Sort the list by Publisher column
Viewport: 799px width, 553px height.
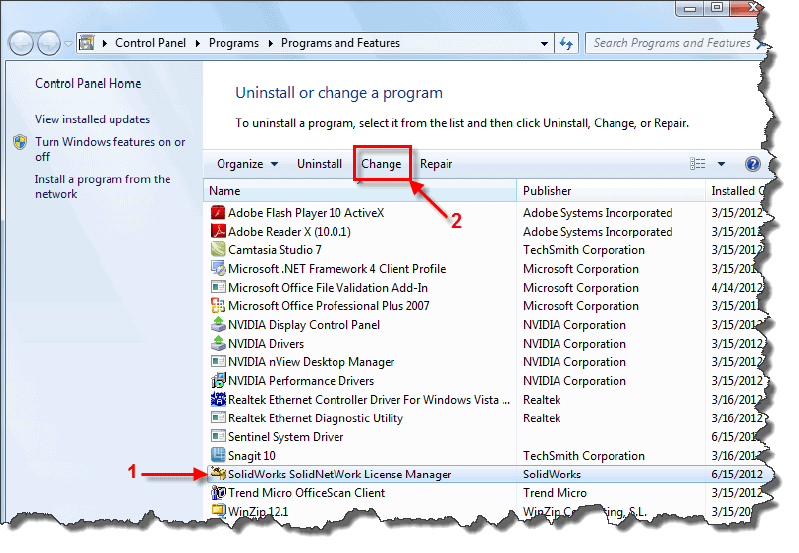tap(547, 190)
